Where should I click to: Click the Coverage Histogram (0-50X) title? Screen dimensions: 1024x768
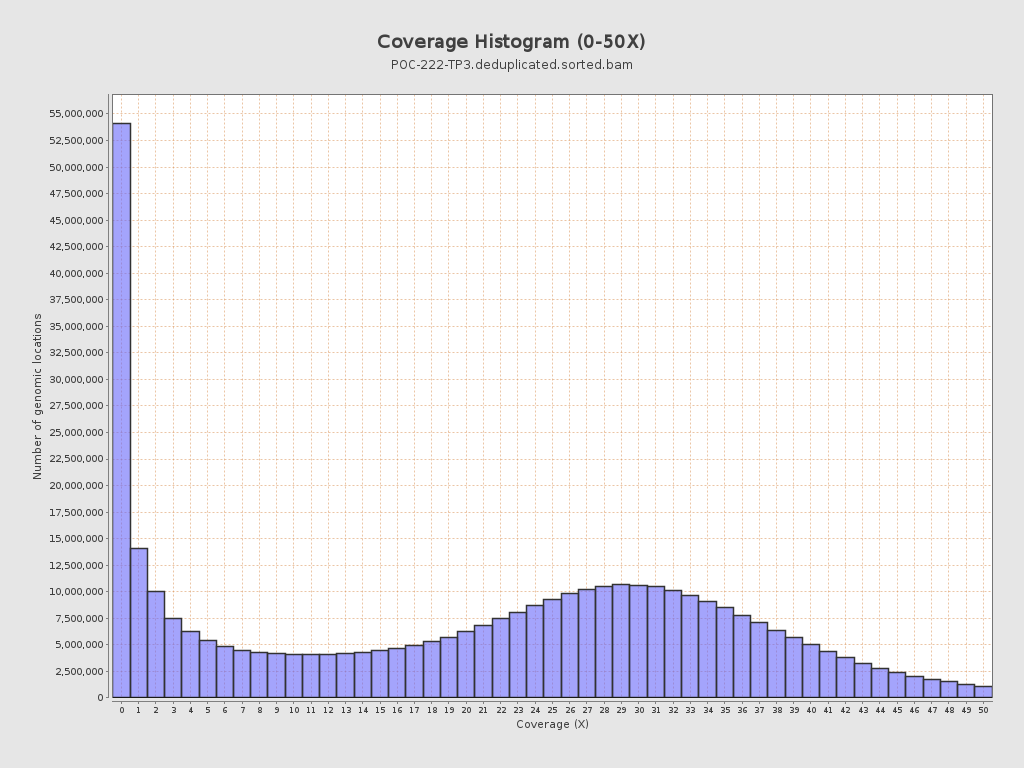(511, 42)
